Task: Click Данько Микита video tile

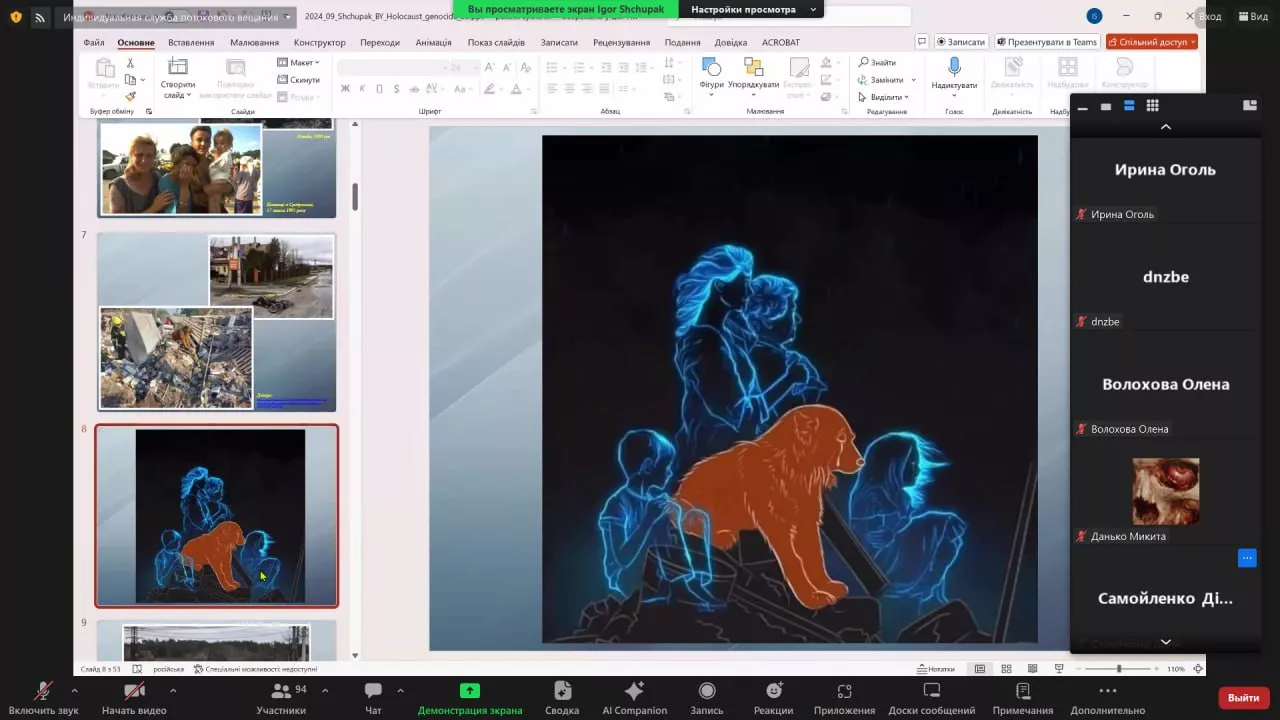Action: coord(1165,492)
